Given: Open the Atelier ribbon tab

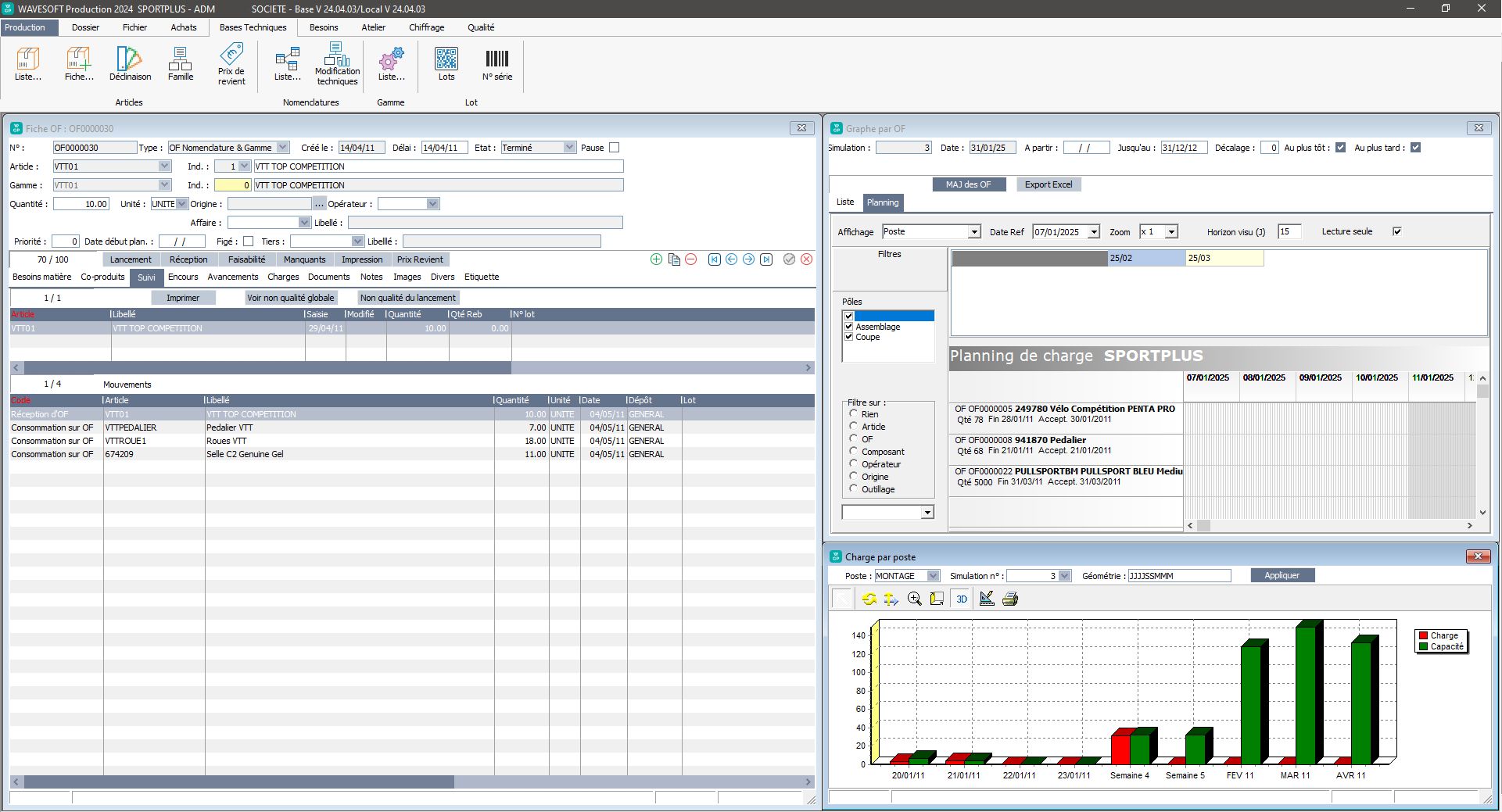Looking at the screenshot, I should [x=373, y=27].
